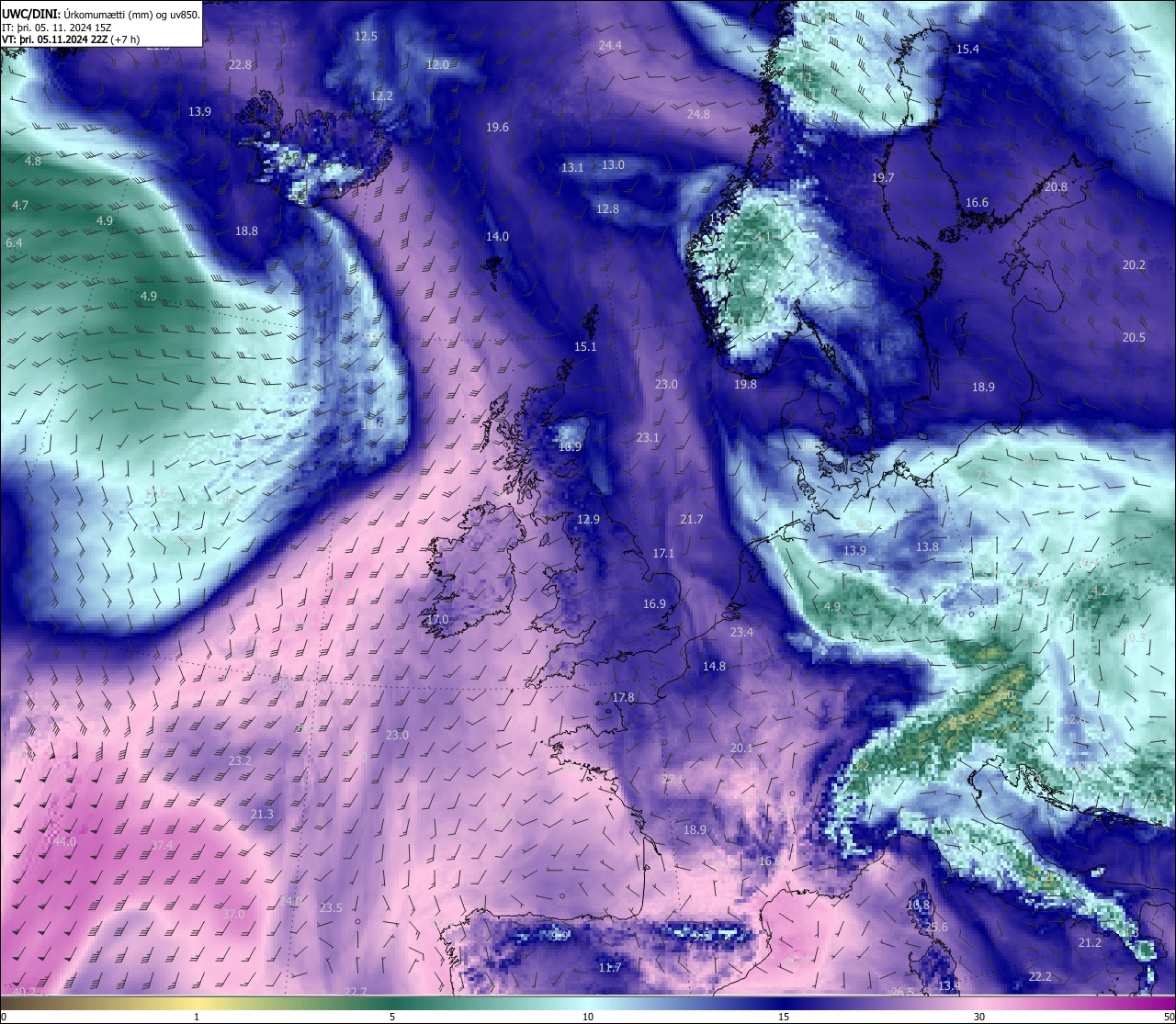Click the 17.0 value over Ireland
This screenshot has width=1176, height=1024.
[x=437, y=620]
